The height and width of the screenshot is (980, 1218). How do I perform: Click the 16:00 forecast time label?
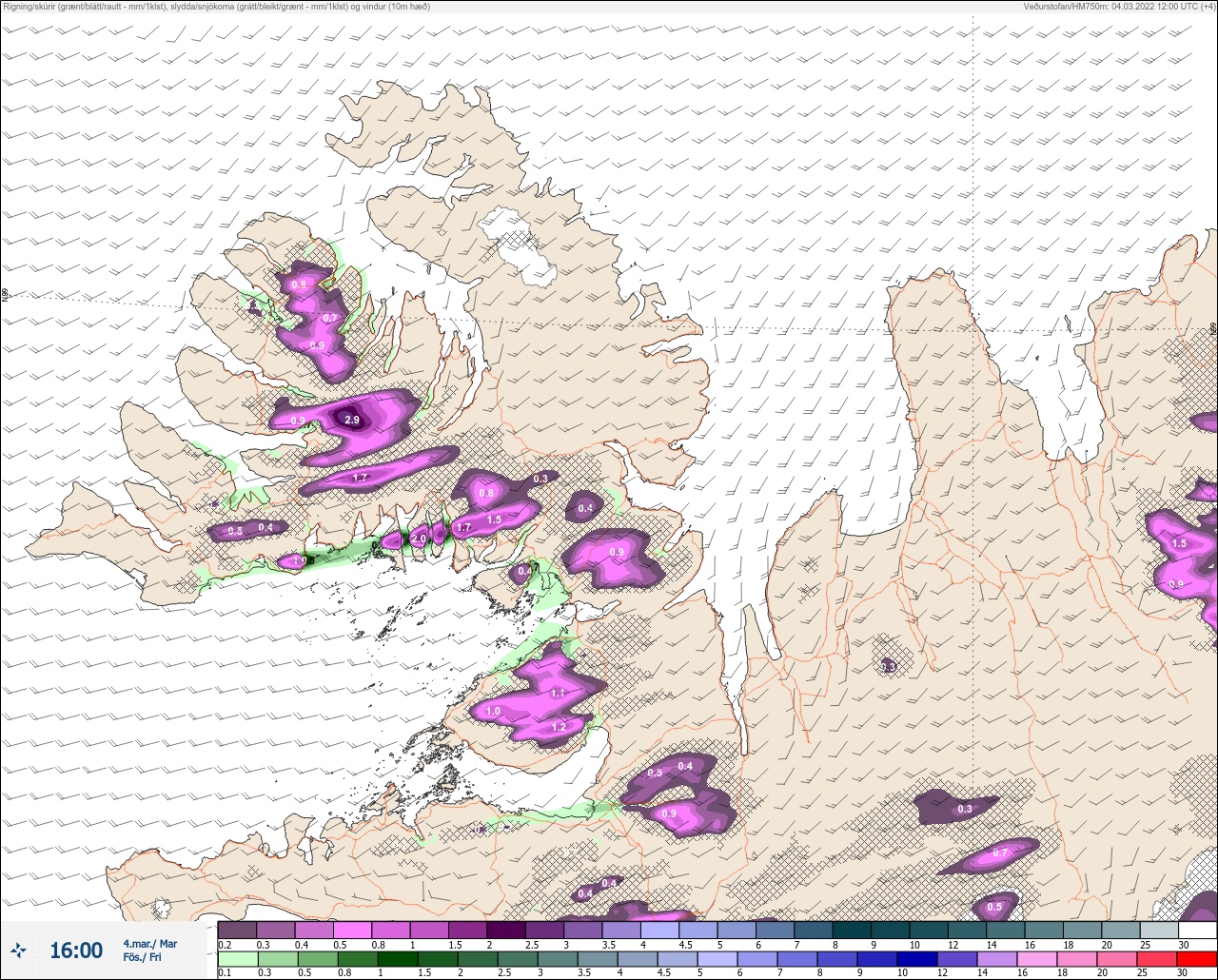tap(76, 951)
